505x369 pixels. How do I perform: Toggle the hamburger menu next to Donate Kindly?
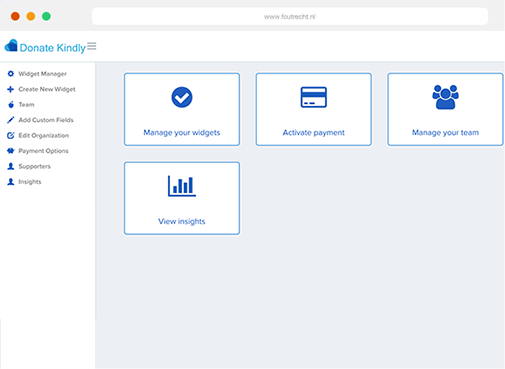pos(92,46)
